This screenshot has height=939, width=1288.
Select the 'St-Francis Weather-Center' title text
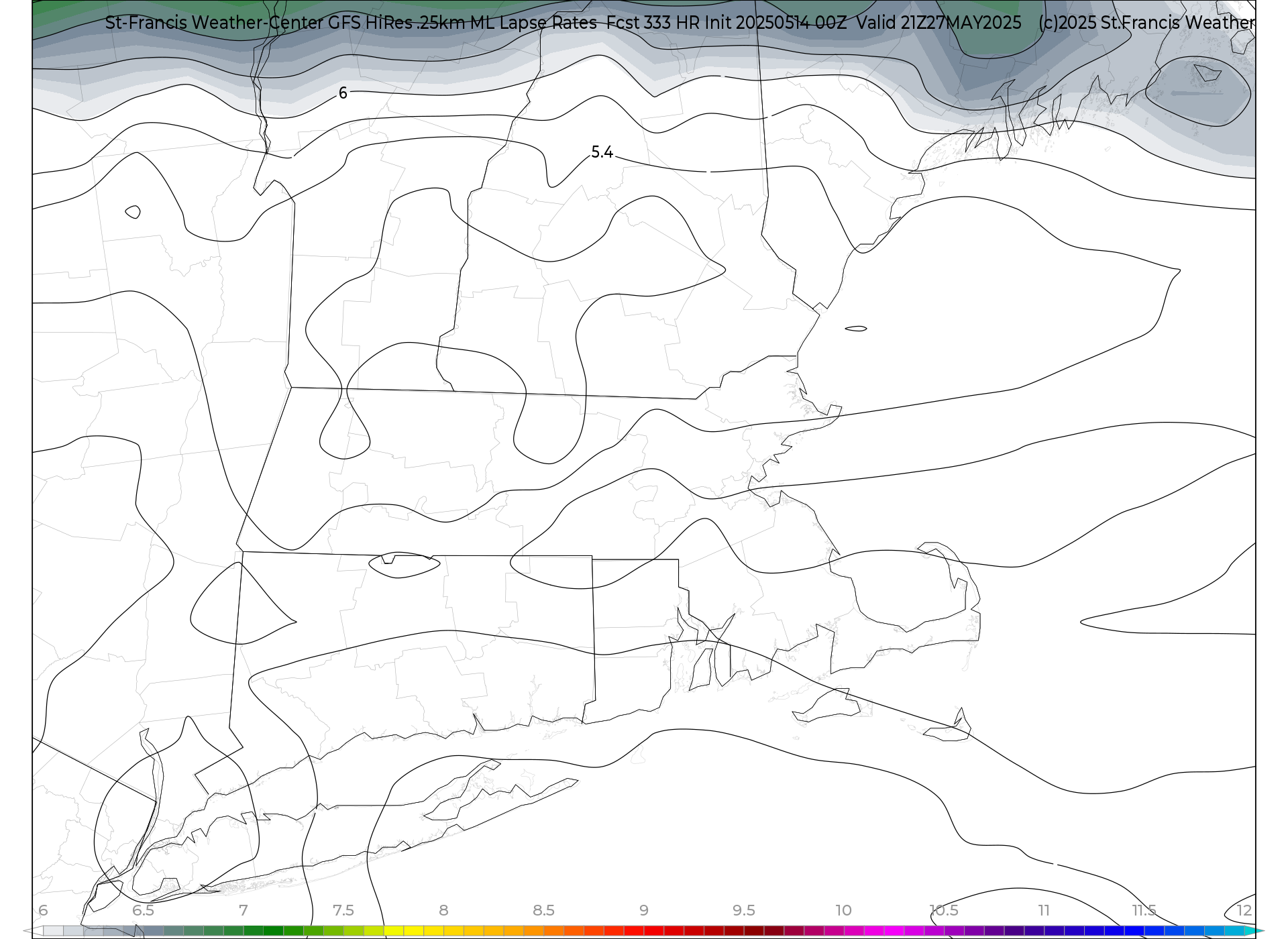(x=215, y=23)
